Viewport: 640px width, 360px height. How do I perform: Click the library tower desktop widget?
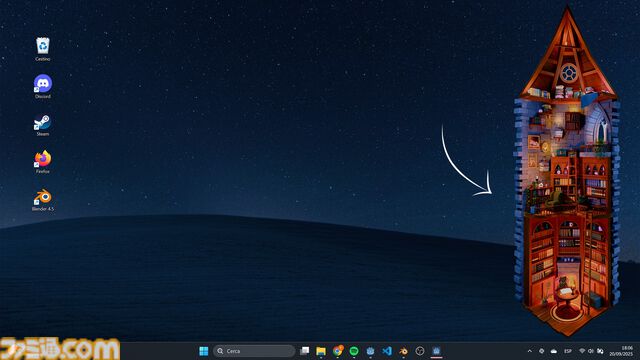point(568,171)
